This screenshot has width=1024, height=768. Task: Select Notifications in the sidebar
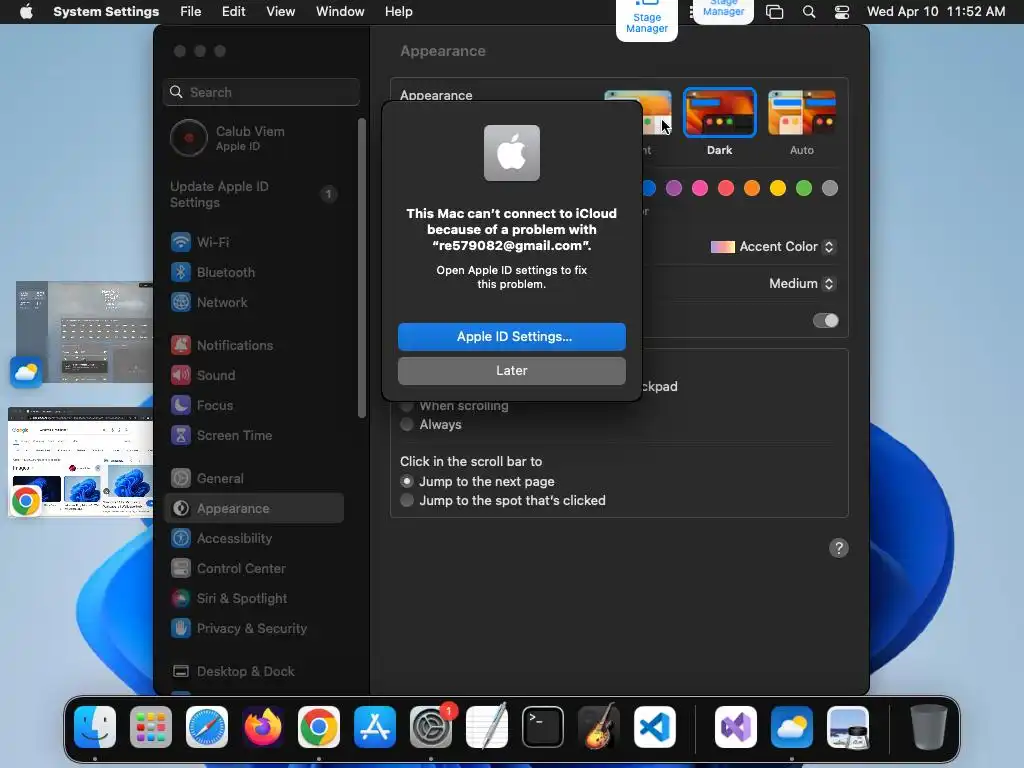pyautogui.click(x=255, y=345)
